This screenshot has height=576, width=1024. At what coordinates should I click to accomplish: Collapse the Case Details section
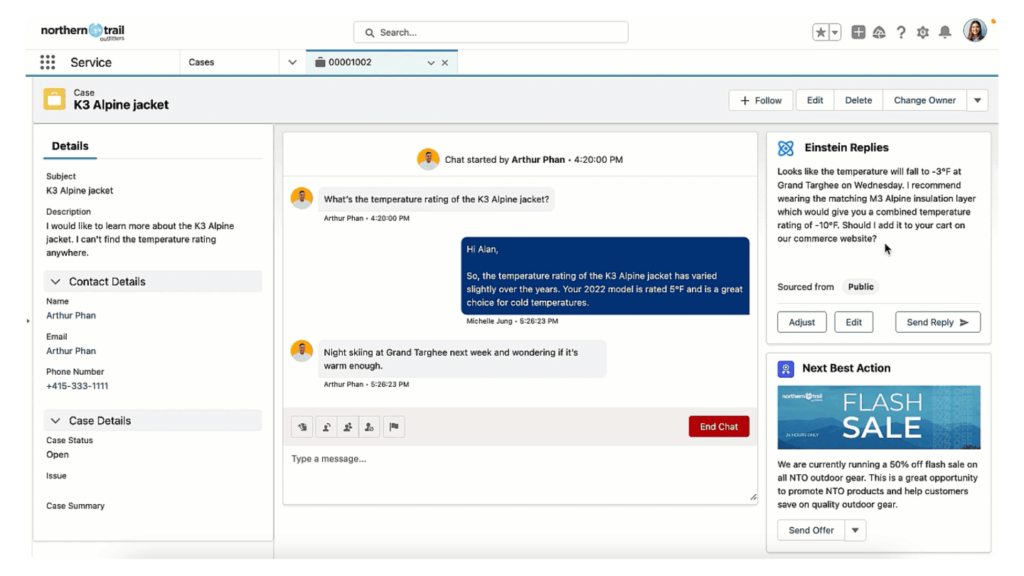[x=56, y=420]
